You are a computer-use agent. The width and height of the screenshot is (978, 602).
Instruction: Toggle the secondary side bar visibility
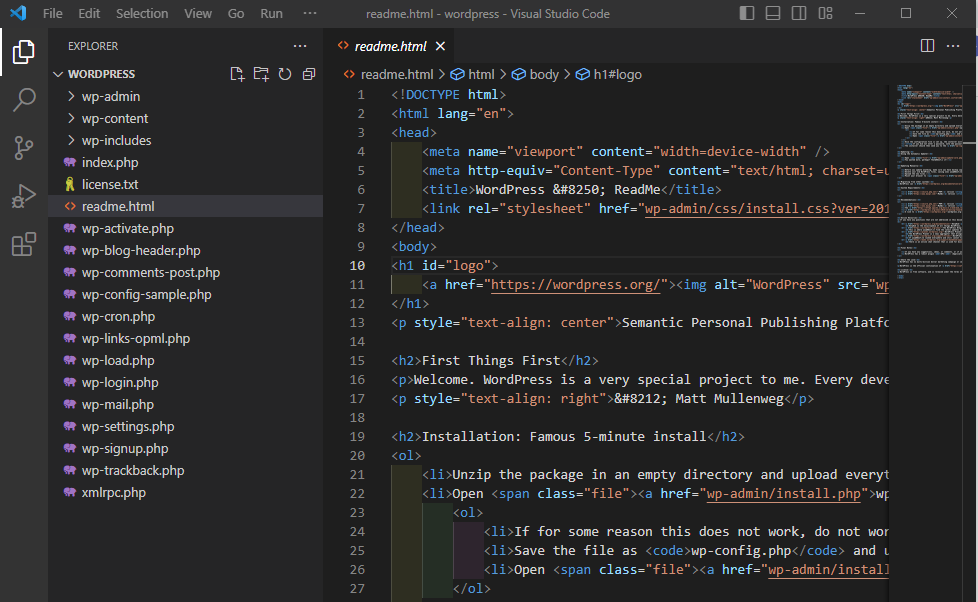pos(798,13)
